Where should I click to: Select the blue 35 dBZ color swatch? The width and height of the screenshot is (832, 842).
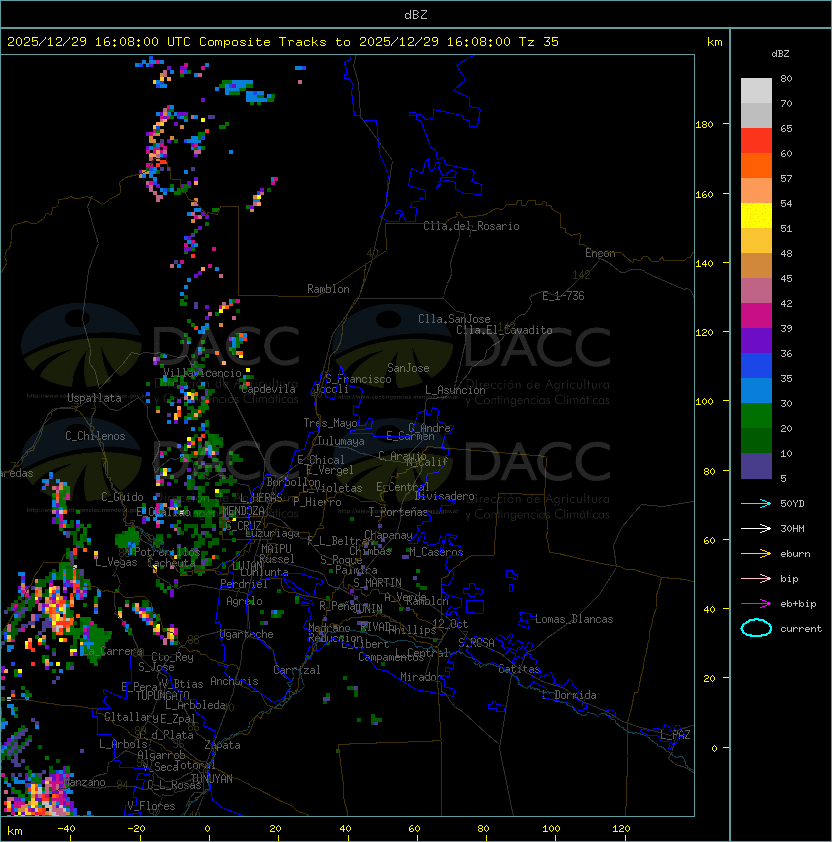click(x=756, y=366)
